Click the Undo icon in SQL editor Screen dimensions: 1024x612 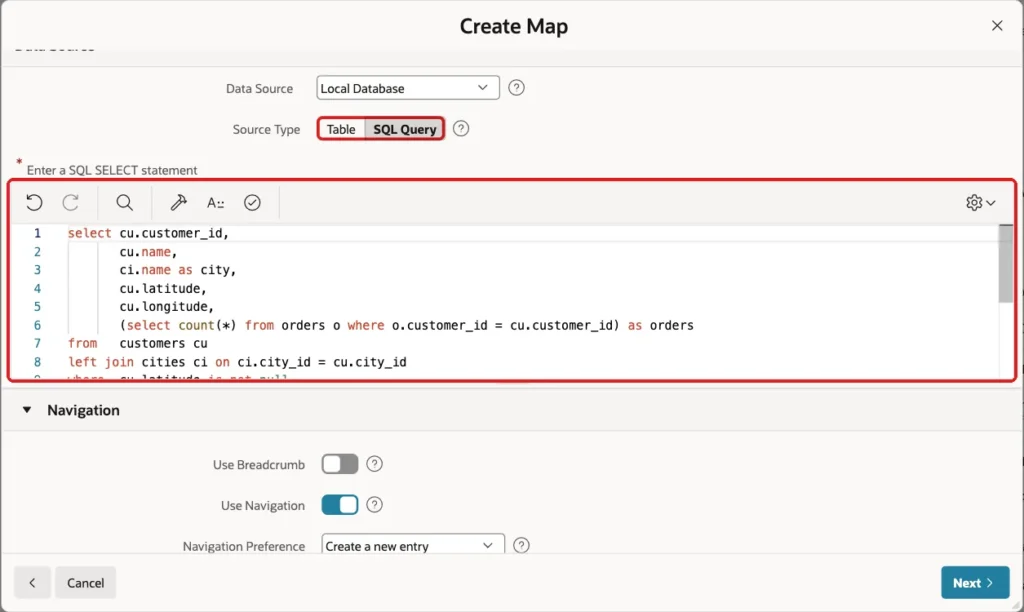tap(34, 202)
